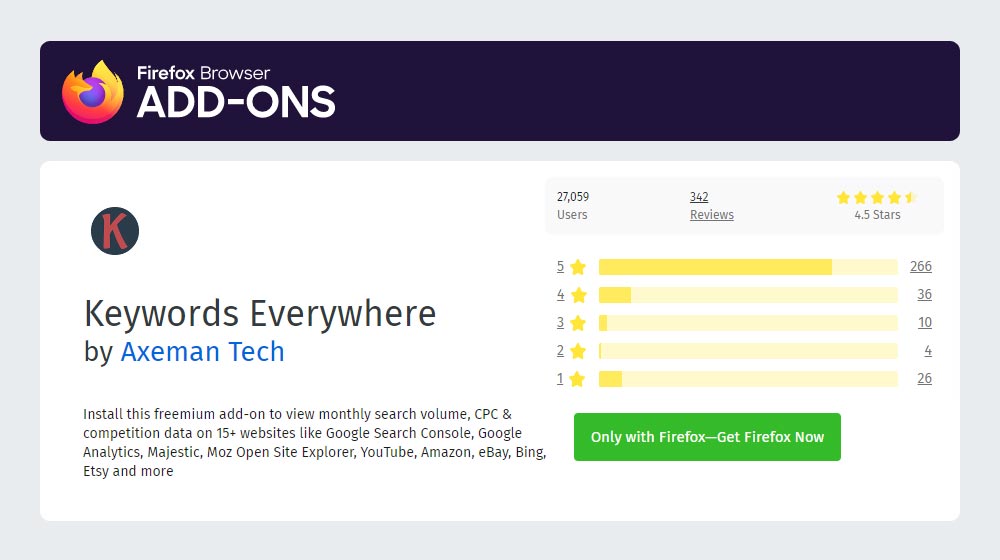Click the 4.5 Stars rating stars
Viewport: 1000px width, 560px height.
(877, 198)
